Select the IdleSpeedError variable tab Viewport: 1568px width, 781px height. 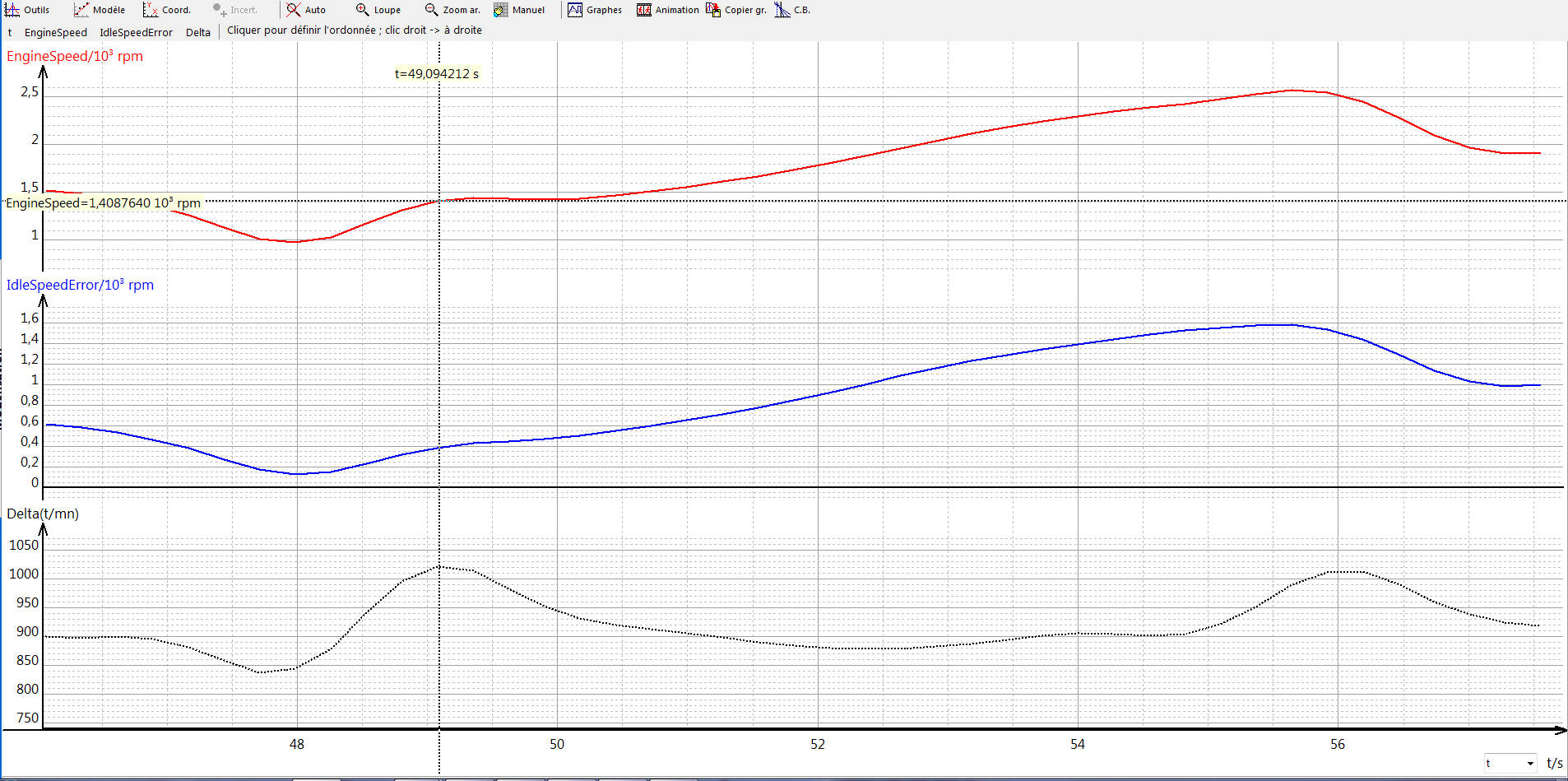coord(136,32)
